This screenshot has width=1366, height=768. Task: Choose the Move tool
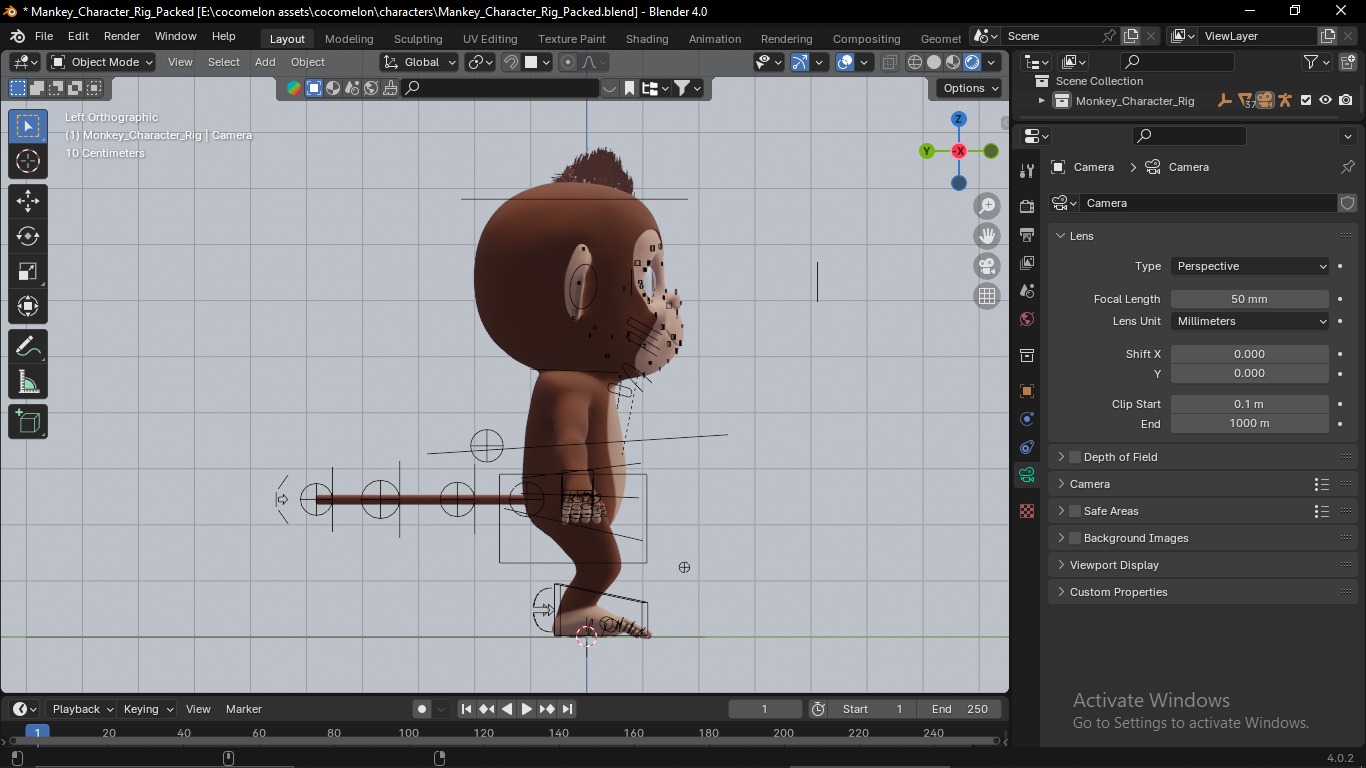(x=28, y=201)
